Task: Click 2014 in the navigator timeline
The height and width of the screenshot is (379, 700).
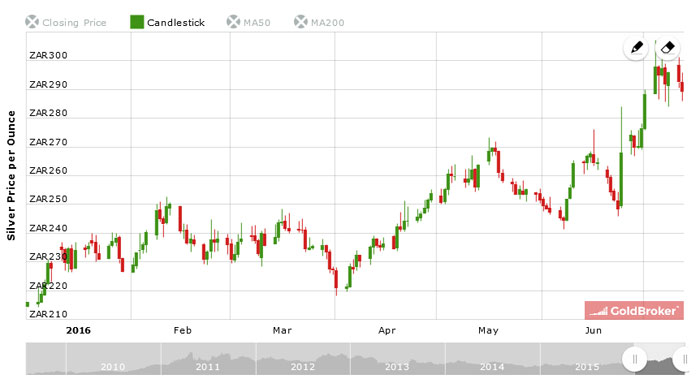Action: [492, 367]
